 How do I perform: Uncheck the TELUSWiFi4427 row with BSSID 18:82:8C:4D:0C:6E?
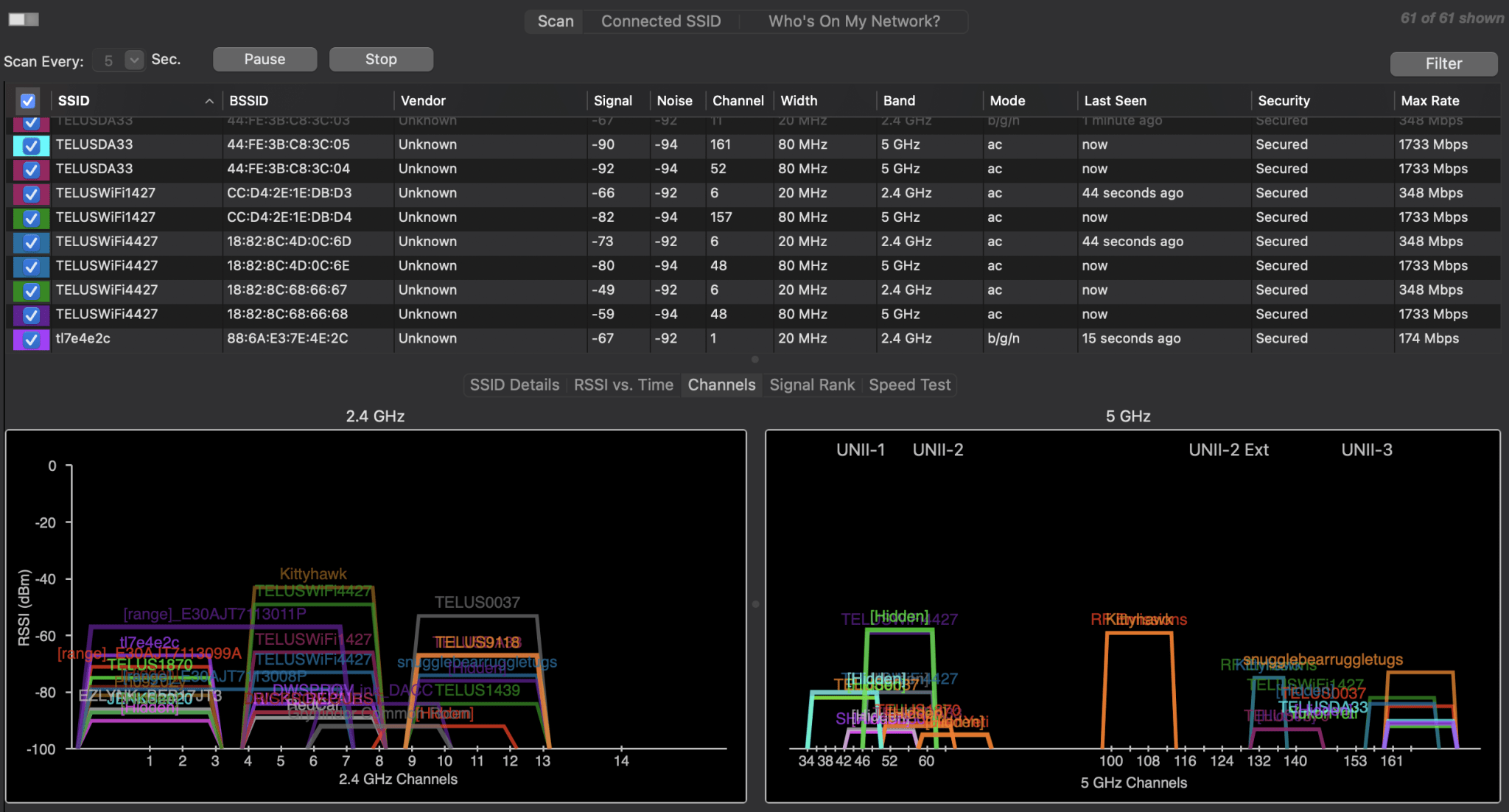click(31, 267)
